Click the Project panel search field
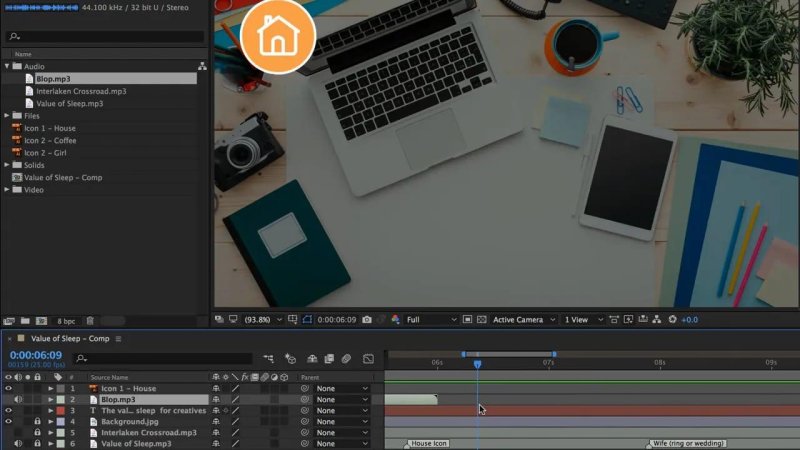This screenshot has width=800, height=450. [x=105, y=36]
